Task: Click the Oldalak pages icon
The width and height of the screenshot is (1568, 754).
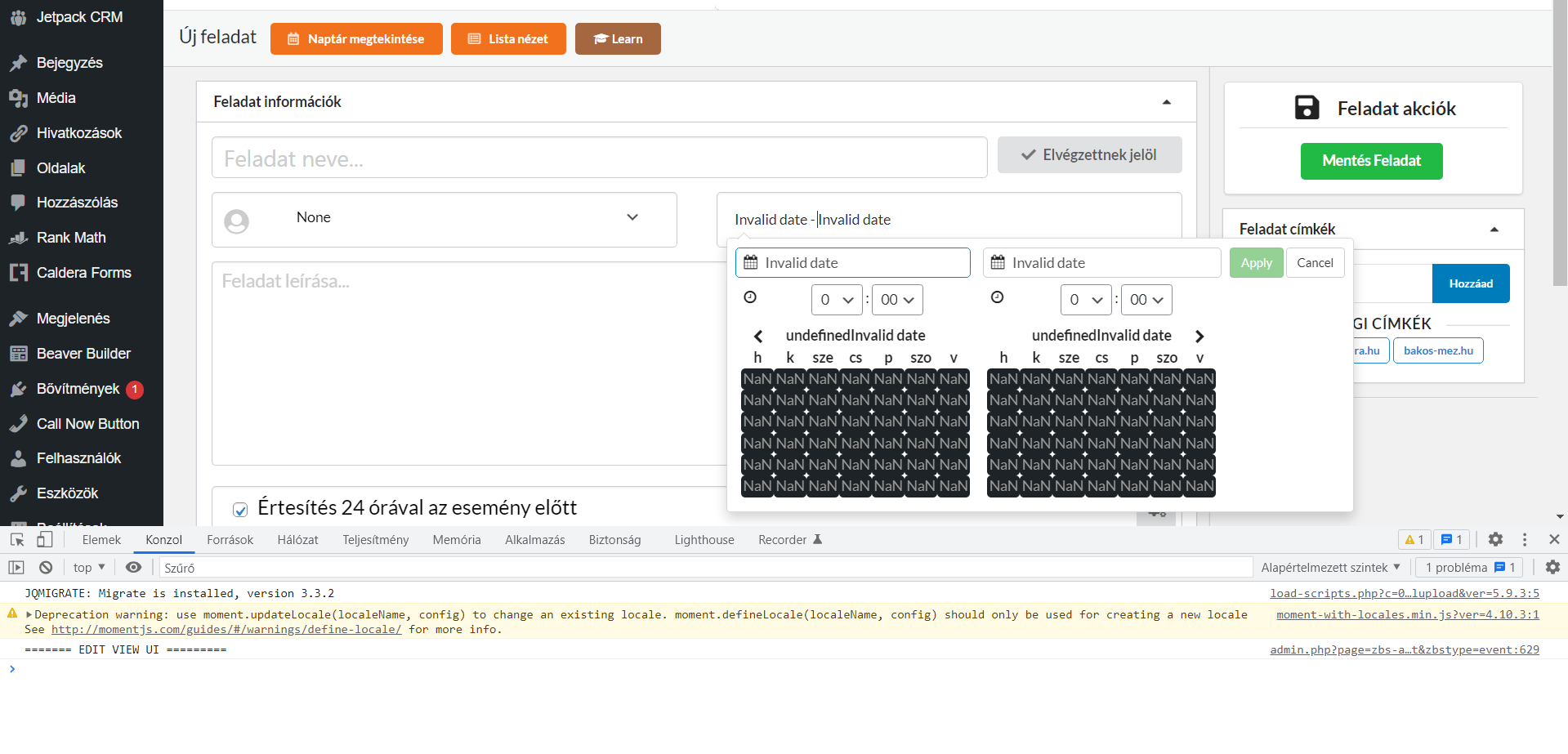Action: [18, 168]
